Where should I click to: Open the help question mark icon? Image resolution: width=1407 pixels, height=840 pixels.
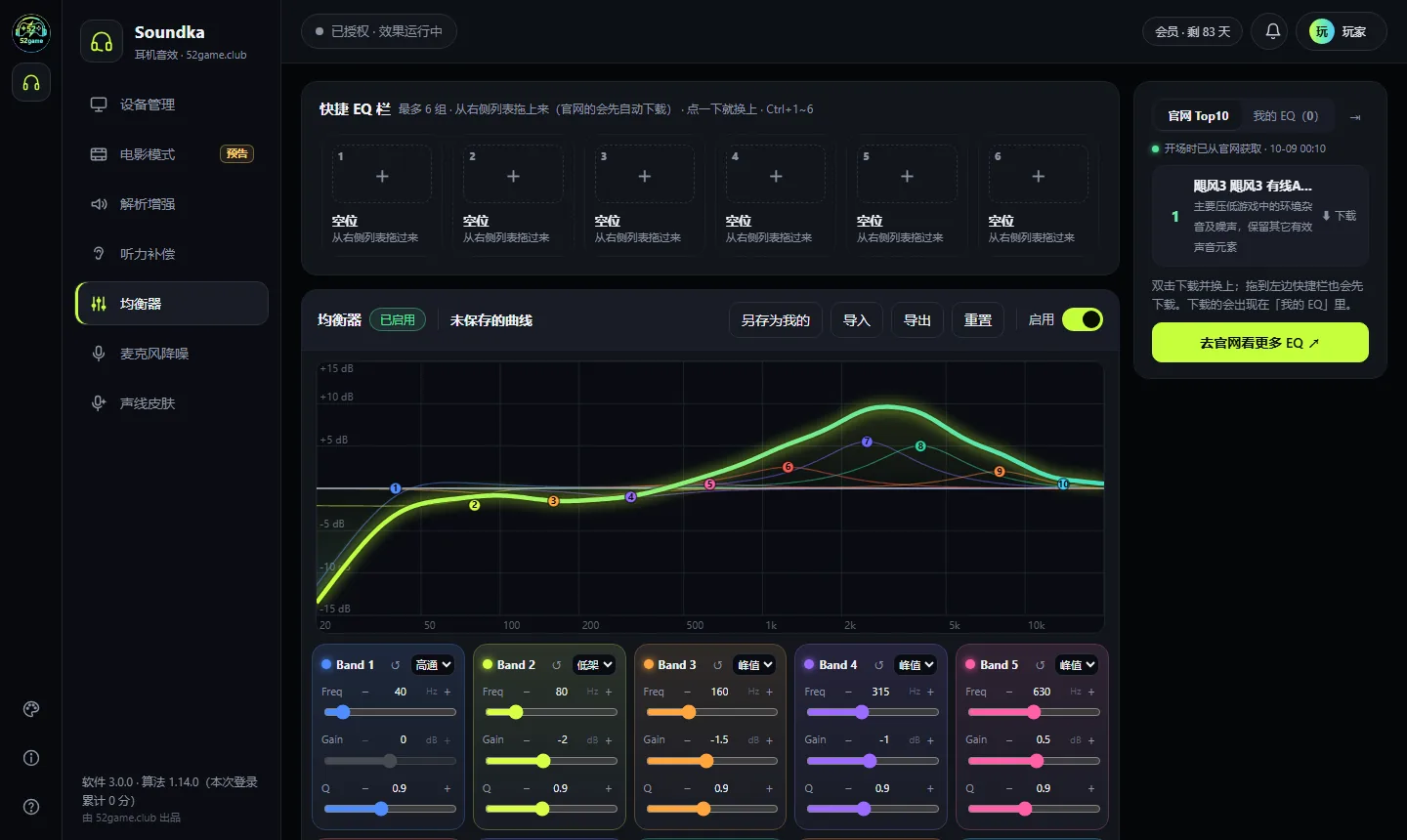(x=31, y=807)
